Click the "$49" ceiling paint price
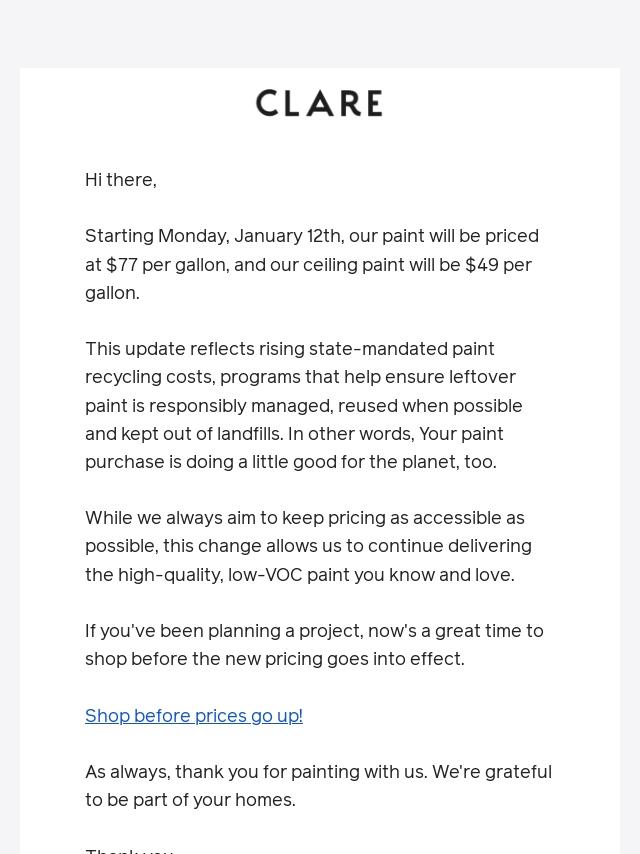 [x=482, y=265]
